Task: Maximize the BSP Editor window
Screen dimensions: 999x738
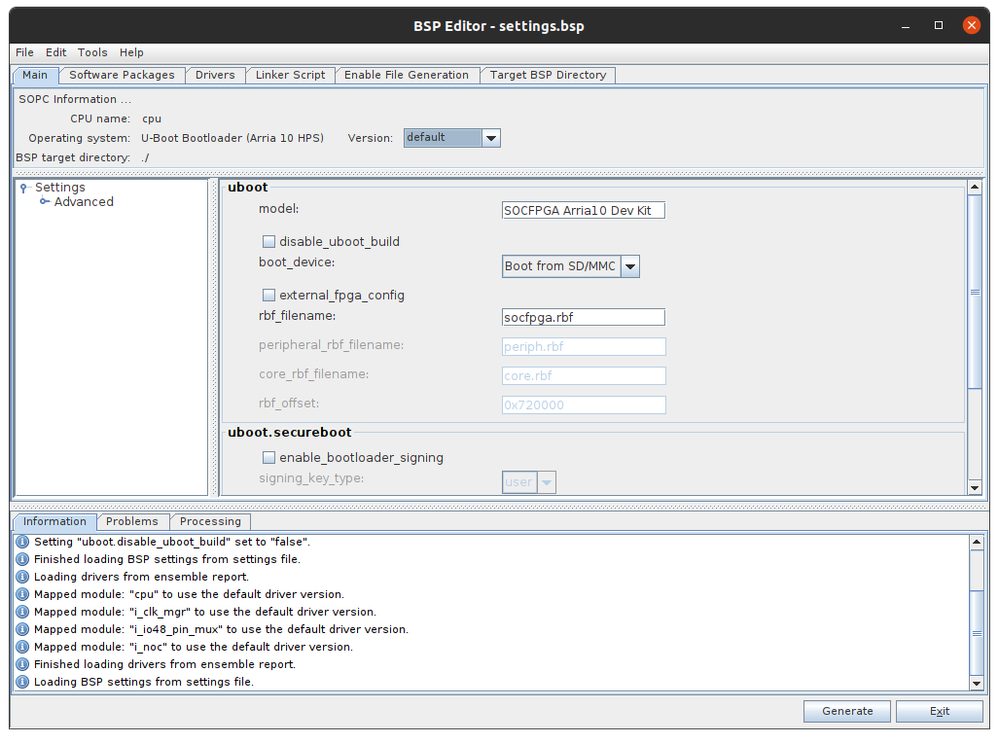Action: coord(938,25)
